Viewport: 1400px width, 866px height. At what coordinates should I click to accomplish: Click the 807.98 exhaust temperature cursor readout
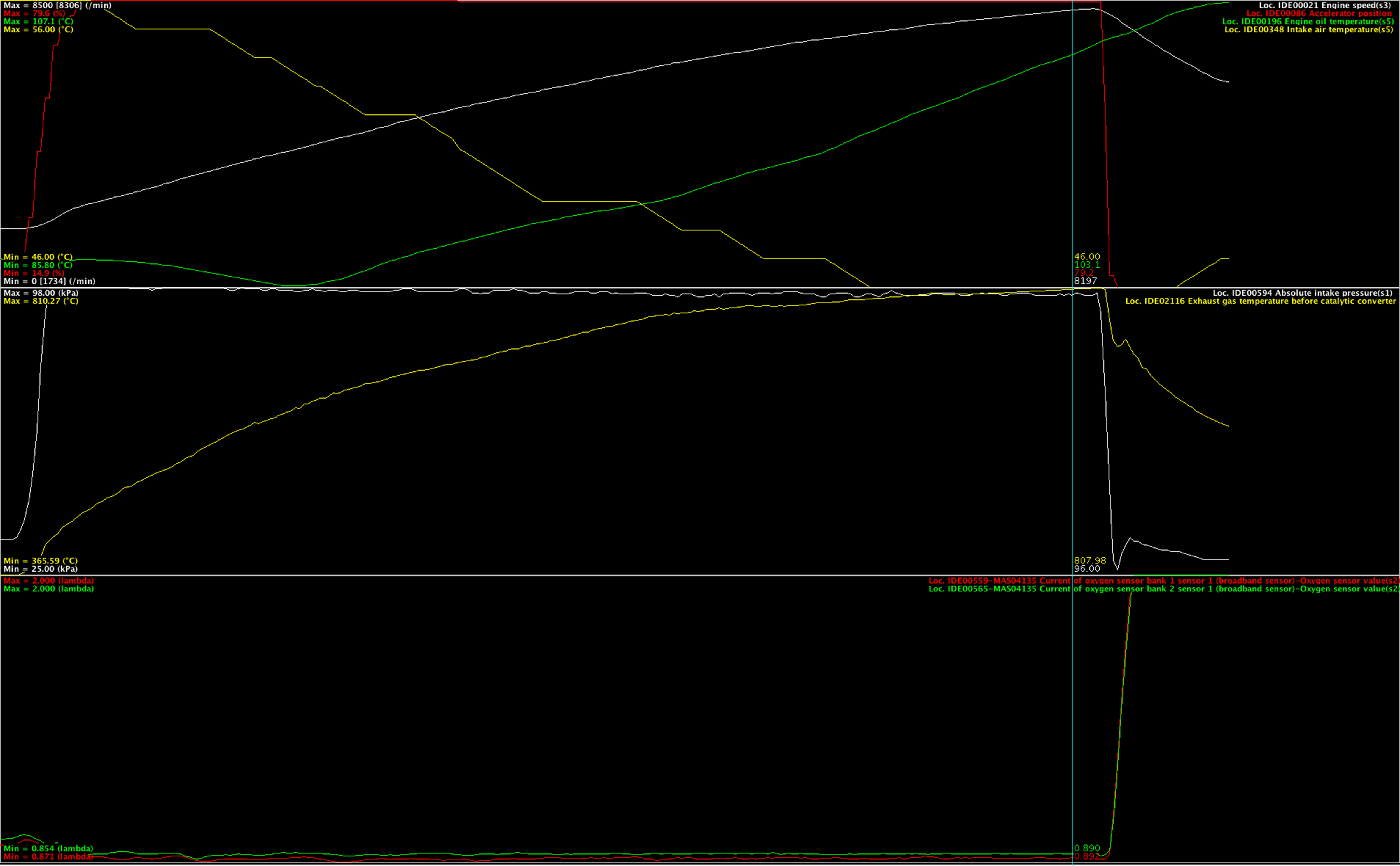coord(1089,560)
